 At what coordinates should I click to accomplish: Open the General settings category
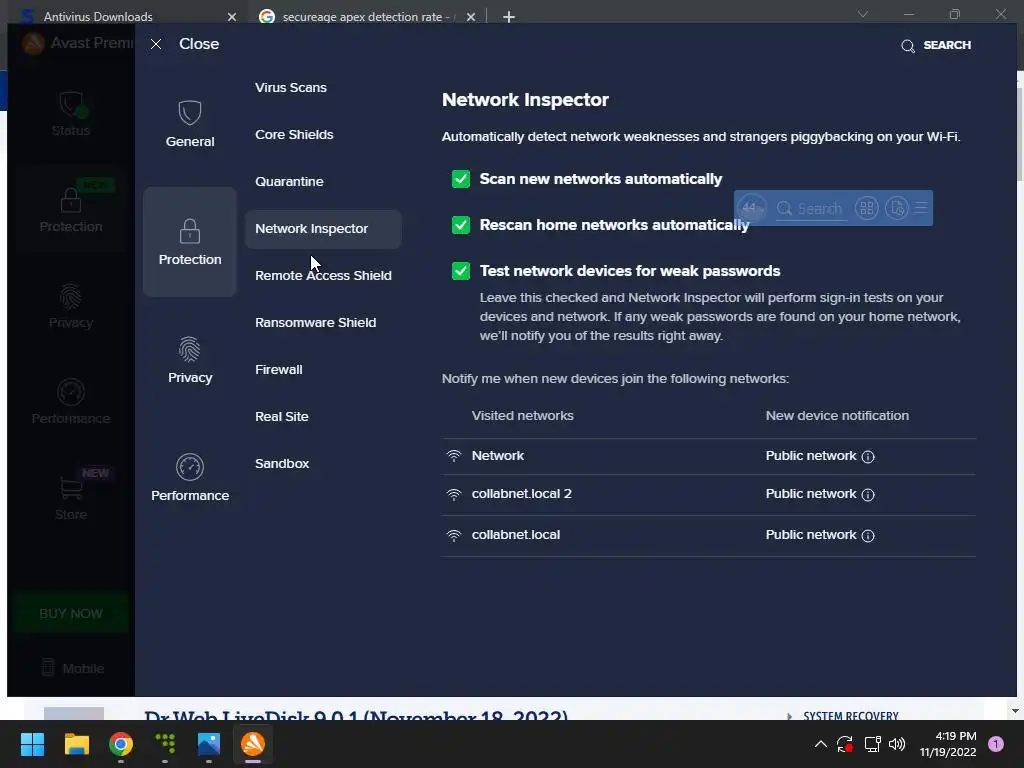click(189, 123)
